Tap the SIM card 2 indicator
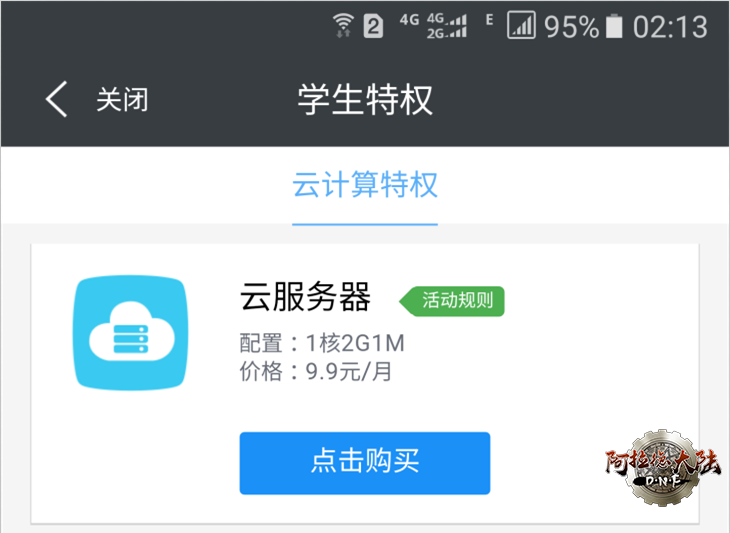The height and width of the screenshot is (533, 730). coord(373,27)
